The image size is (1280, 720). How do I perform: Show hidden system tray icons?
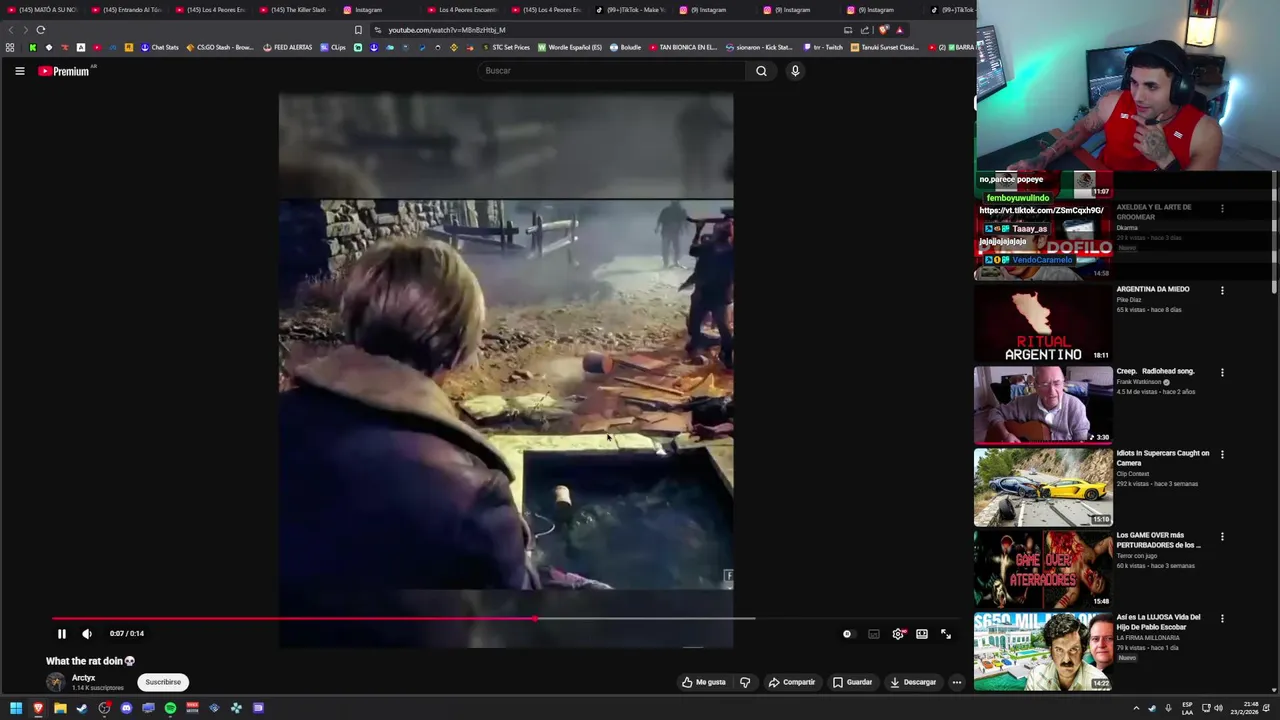point(1136,708)
